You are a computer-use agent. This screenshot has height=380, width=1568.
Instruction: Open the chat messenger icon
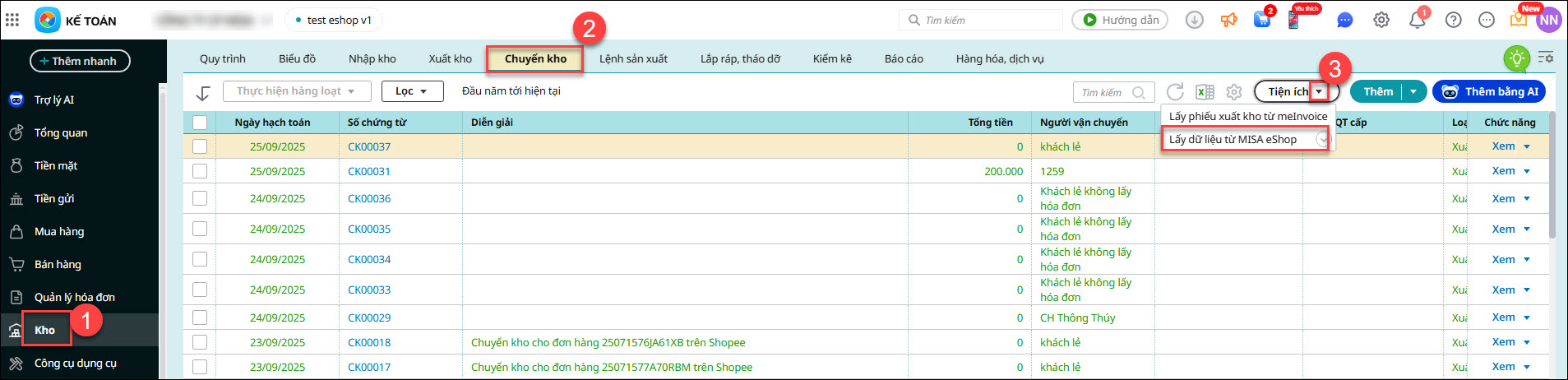(x=1345, y=20)
